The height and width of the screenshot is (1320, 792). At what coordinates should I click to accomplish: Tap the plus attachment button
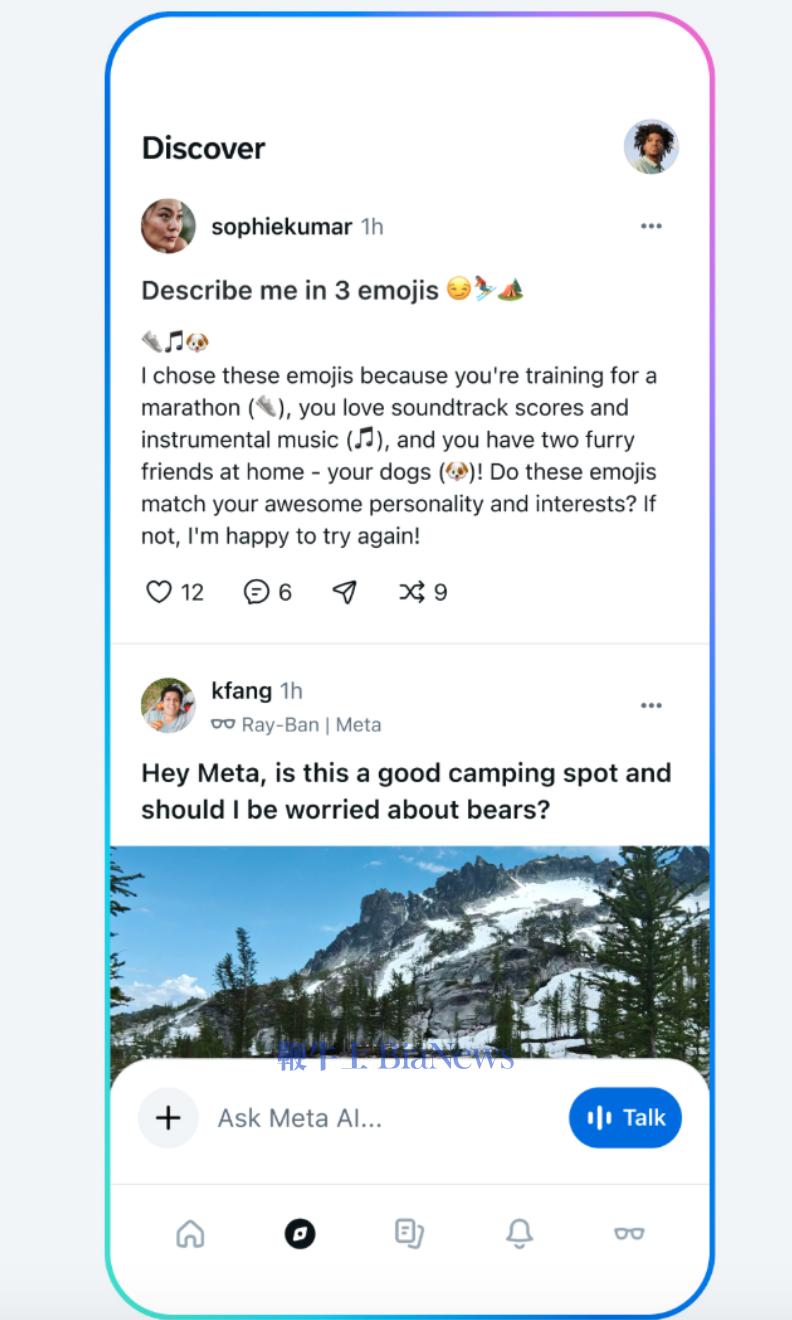pyautogui.click(x=168, y=1117)
